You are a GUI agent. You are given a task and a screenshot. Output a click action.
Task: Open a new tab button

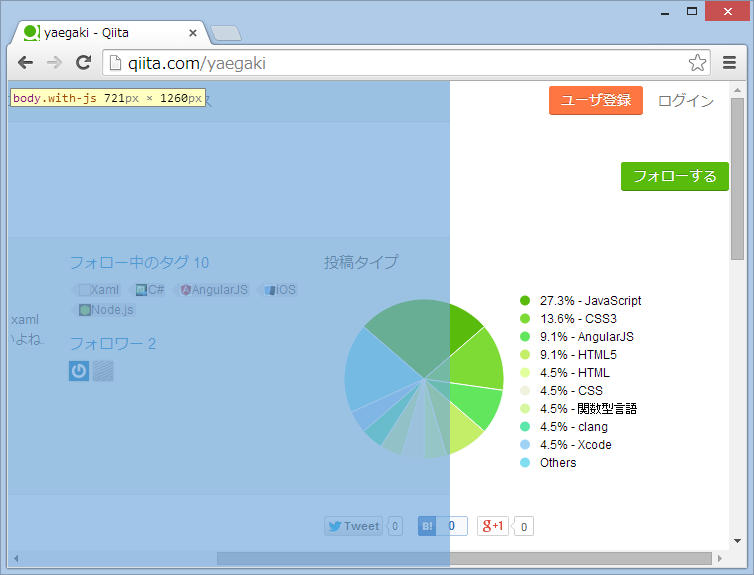click(x=226, y=33)
